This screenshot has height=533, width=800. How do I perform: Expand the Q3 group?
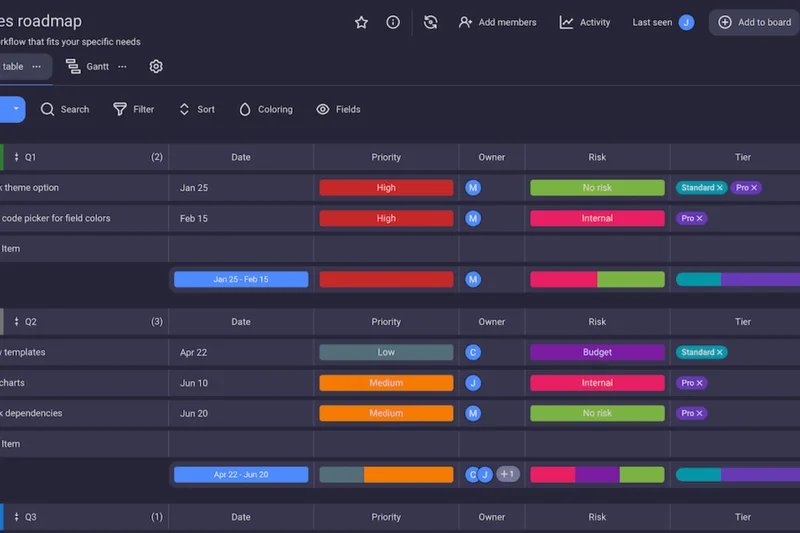point(16,517)
